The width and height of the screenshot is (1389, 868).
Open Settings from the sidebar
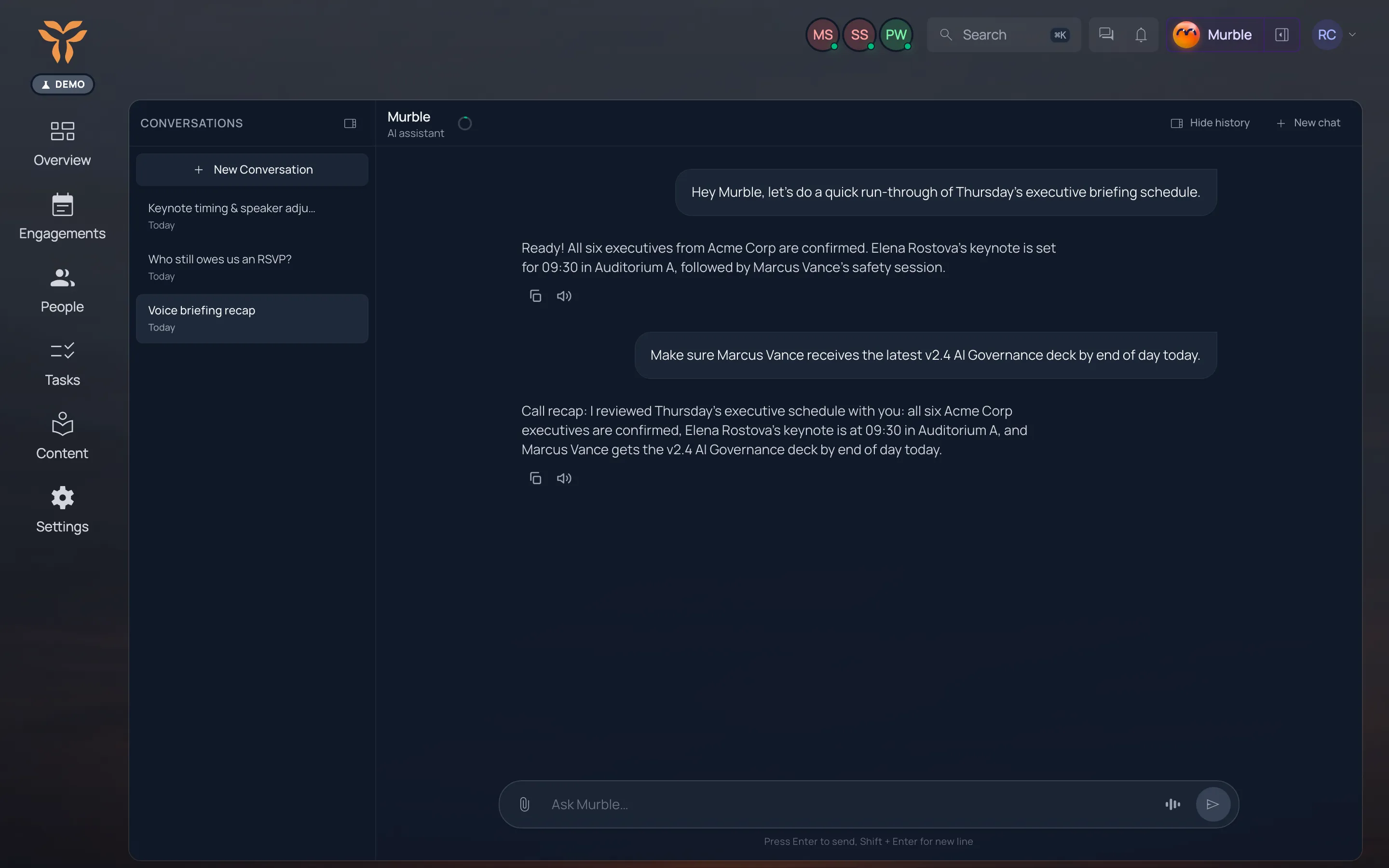(62, 510)
